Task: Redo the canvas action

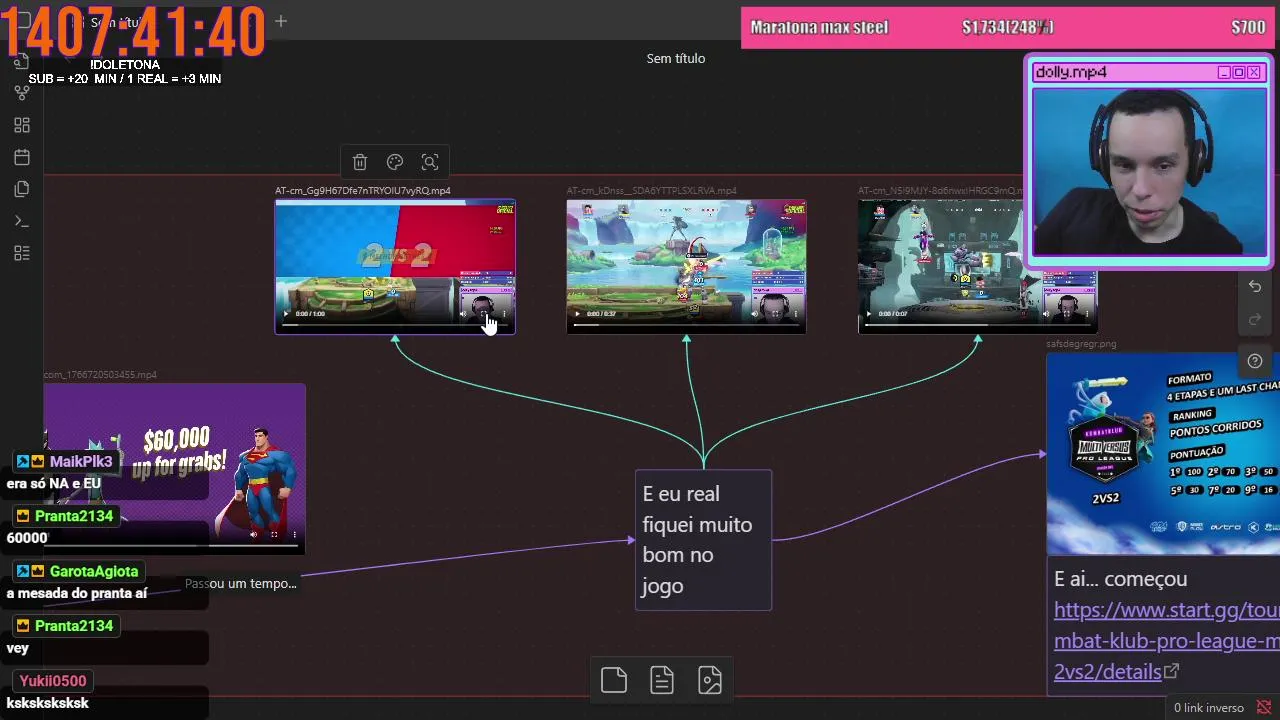Action: (x=1255, y=320)
